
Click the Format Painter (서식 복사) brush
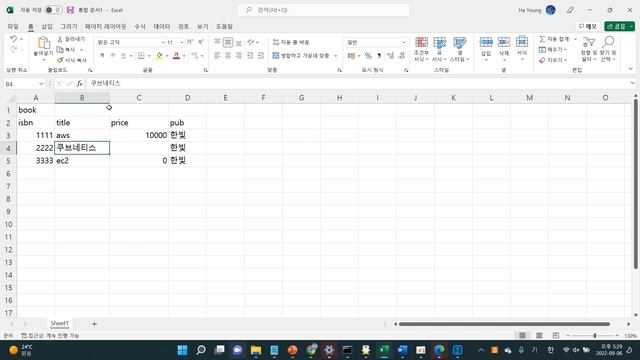[x=60, y=60]
